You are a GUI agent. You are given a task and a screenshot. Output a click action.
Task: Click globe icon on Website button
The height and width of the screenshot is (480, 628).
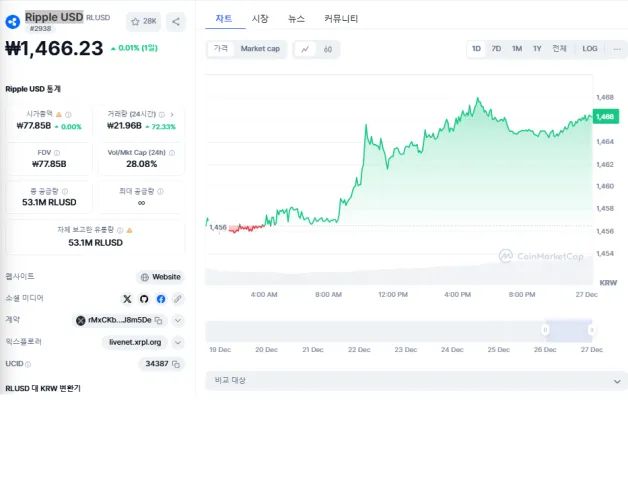pyautogui.click(x=145, y=277)
